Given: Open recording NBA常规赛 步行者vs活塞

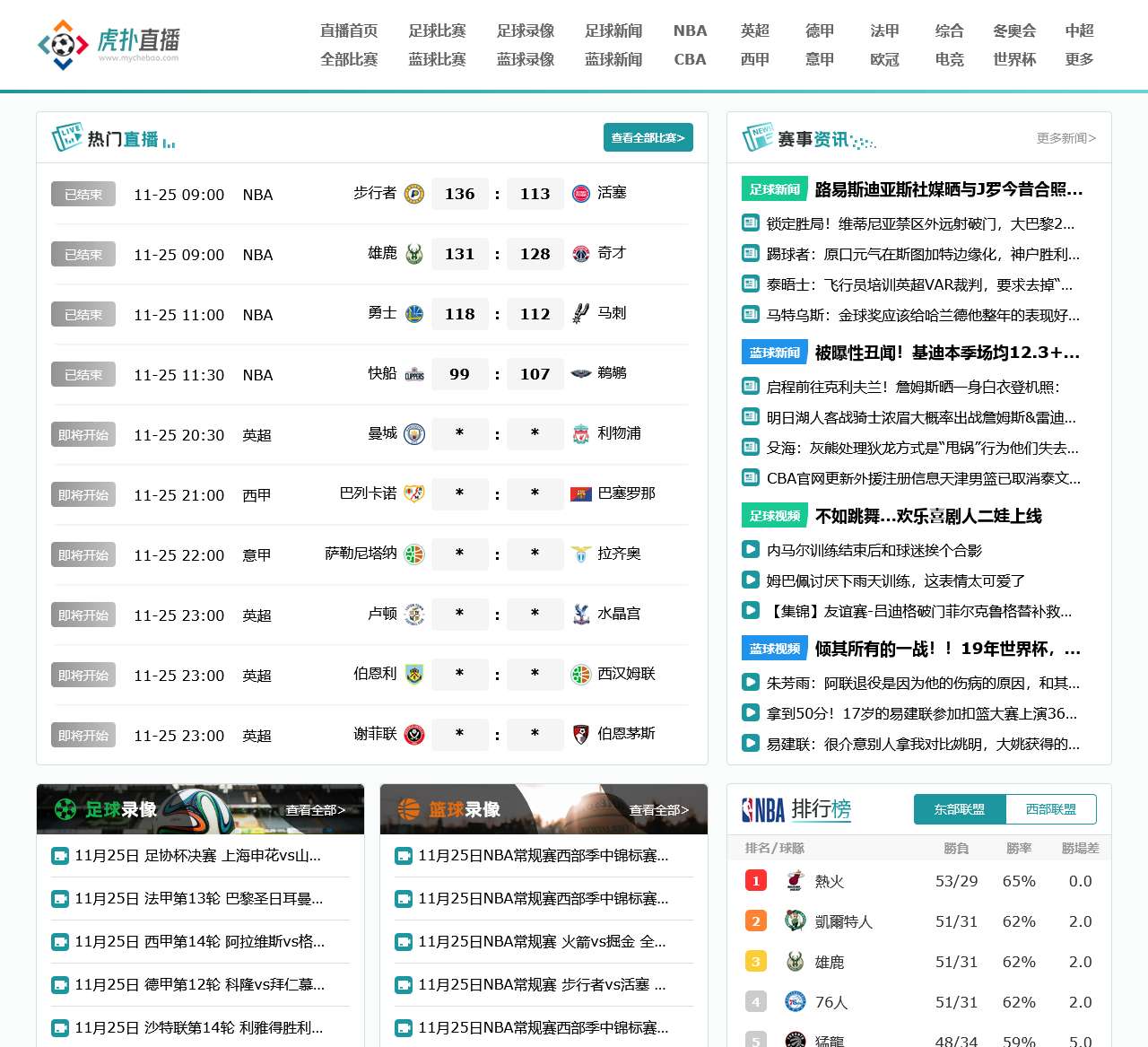Looking at the screenshot, I should 542,985.
